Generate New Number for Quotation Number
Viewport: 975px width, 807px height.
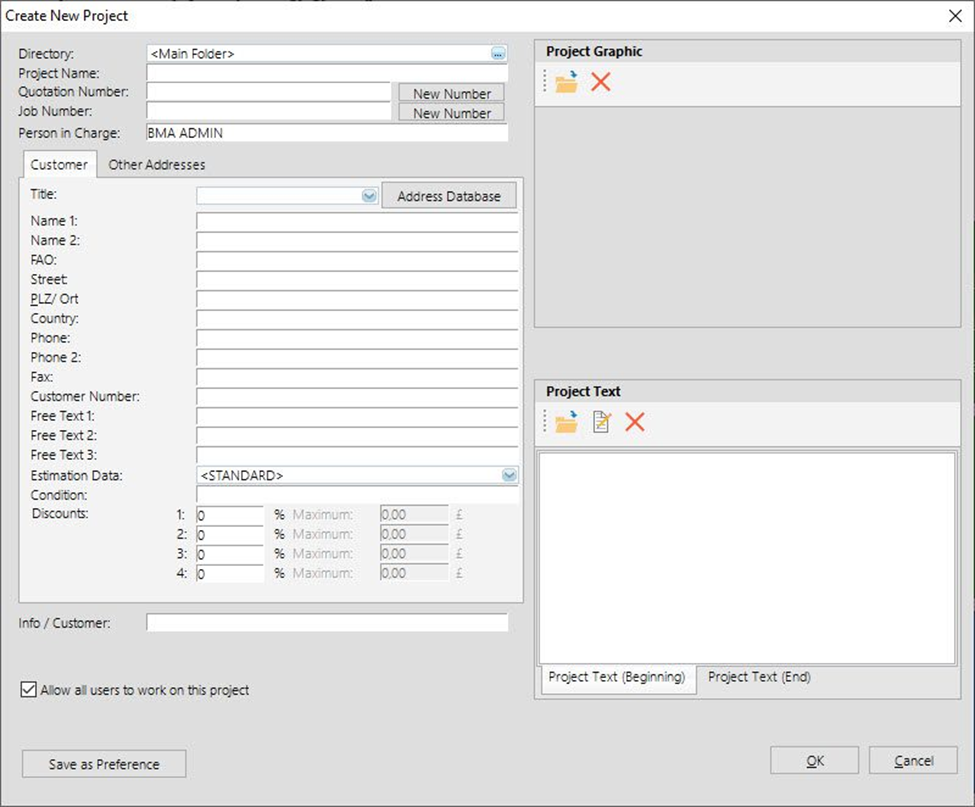pyautogui.click(x=451, y=93)
